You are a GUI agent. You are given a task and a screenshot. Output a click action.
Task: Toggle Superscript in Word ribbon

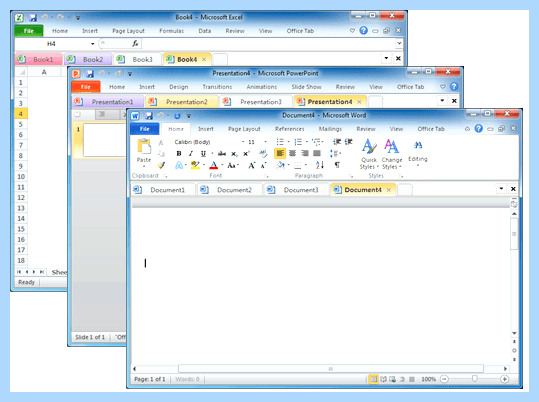coord(246,153)
